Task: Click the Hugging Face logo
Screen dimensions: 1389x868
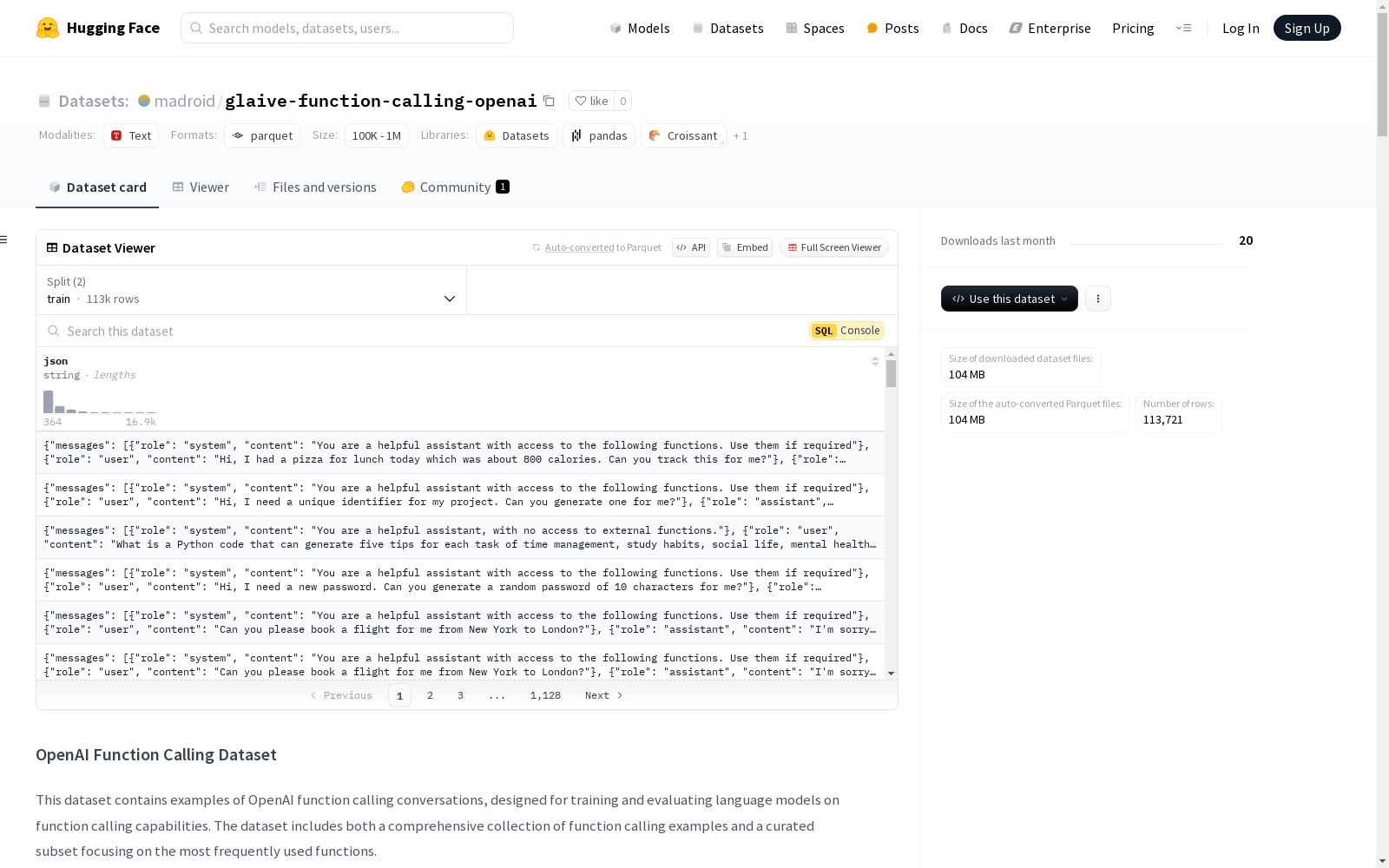Action: 97,27
